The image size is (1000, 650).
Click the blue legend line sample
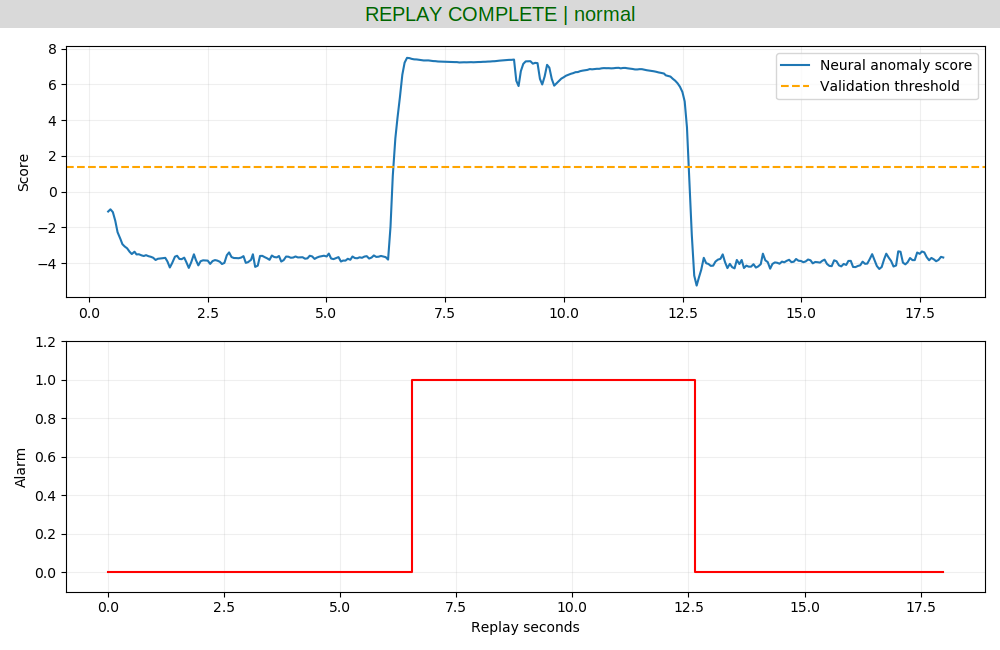click(x=795, y=65)
